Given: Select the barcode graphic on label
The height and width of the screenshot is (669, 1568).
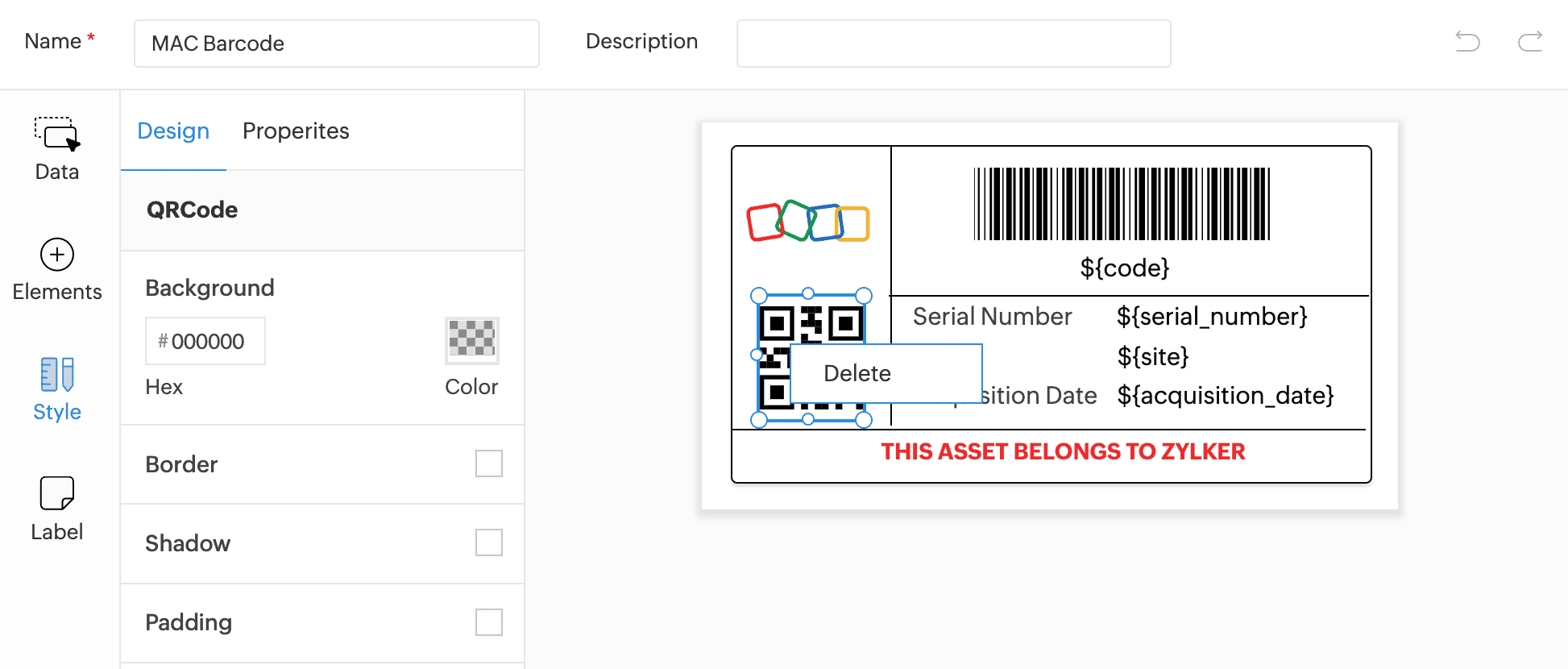Looking at the screenshot, I should tap(1122, 204).
